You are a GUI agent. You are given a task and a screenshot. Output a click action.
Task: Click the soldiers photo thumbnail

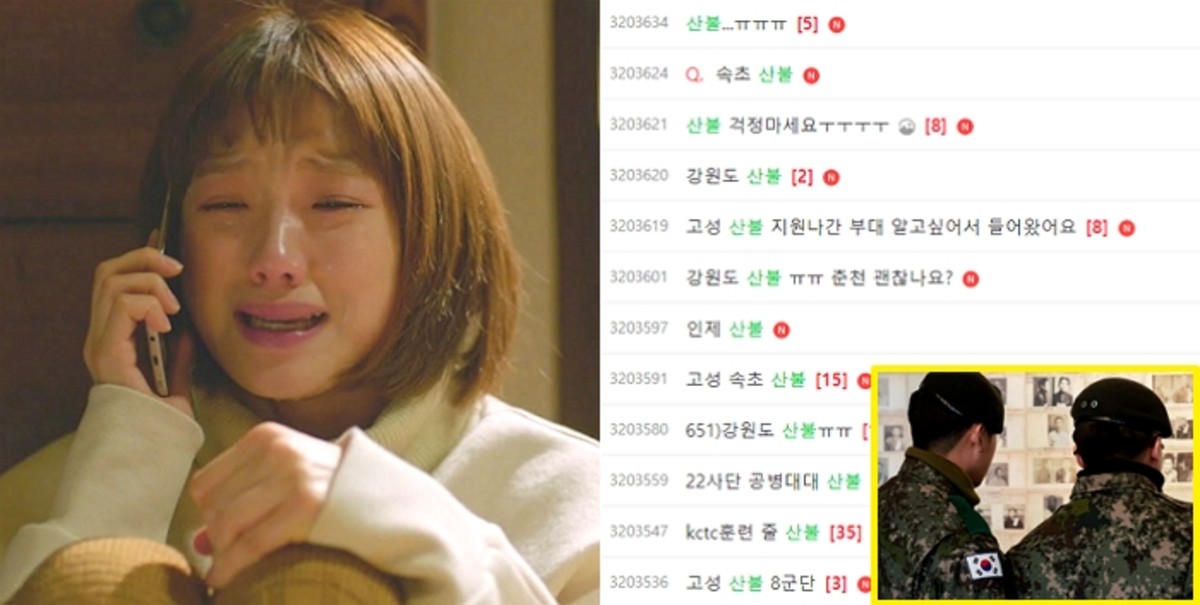tap(1035, 486)
